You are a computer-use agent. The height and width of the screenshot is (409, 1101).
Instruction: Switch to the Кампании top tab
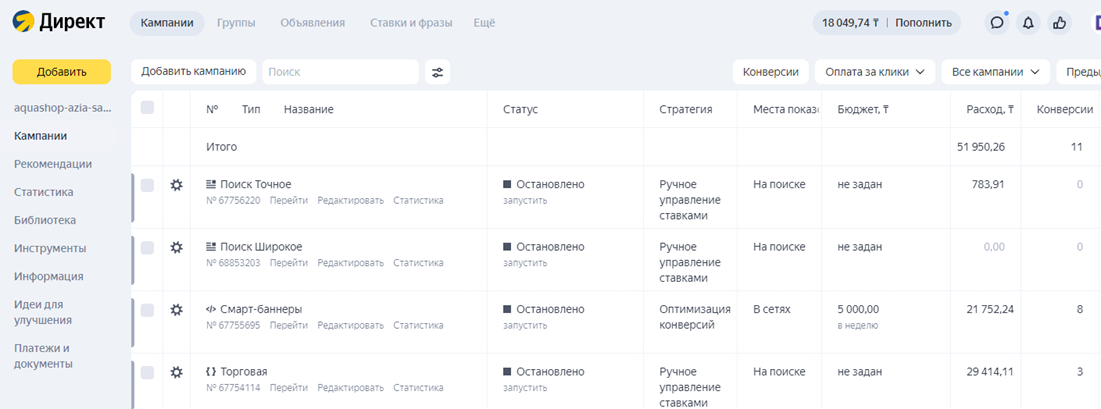tap(167, 22)
